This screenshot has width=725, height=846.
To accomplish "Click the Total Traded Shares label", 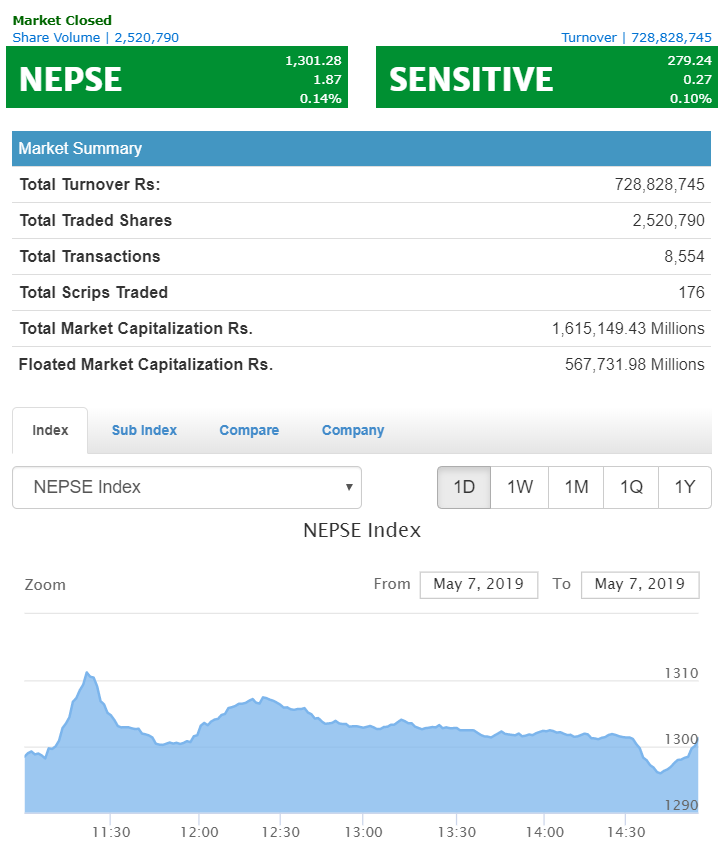I will [96, 221].
